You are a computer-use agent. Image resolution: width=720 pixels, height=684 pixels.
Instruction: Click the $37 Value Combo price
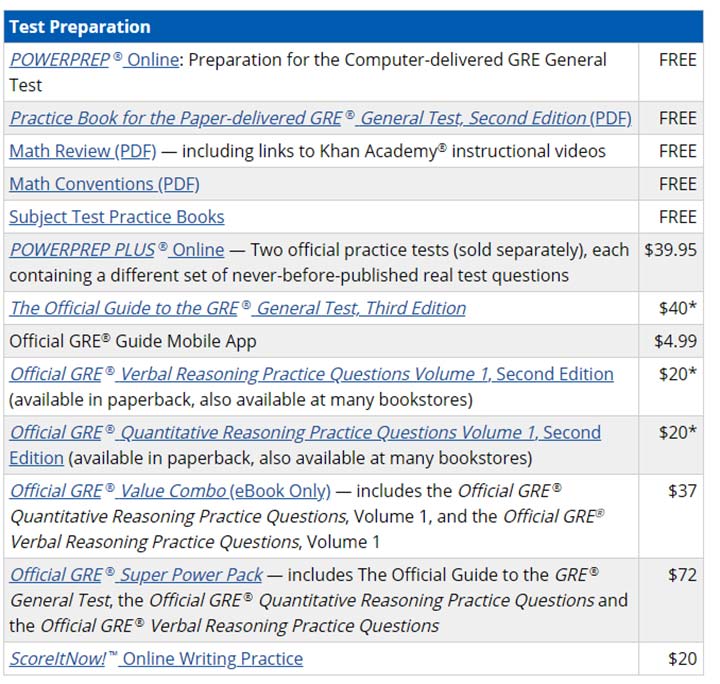pyautogui.click(x=682, y=491)
